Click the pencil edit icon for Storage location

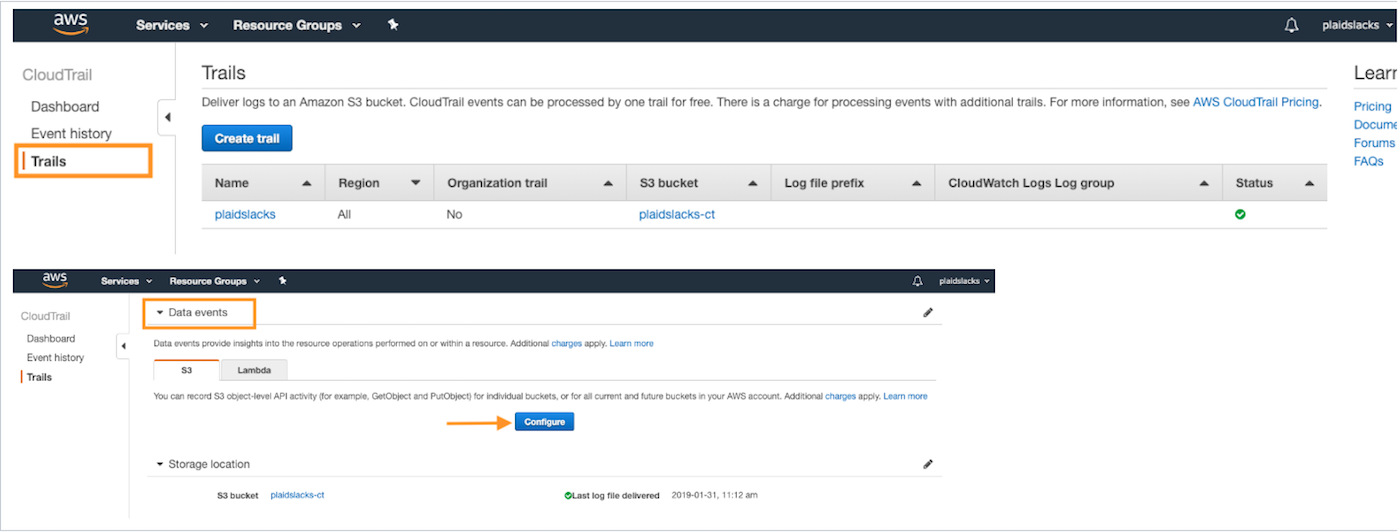[928, 464]
